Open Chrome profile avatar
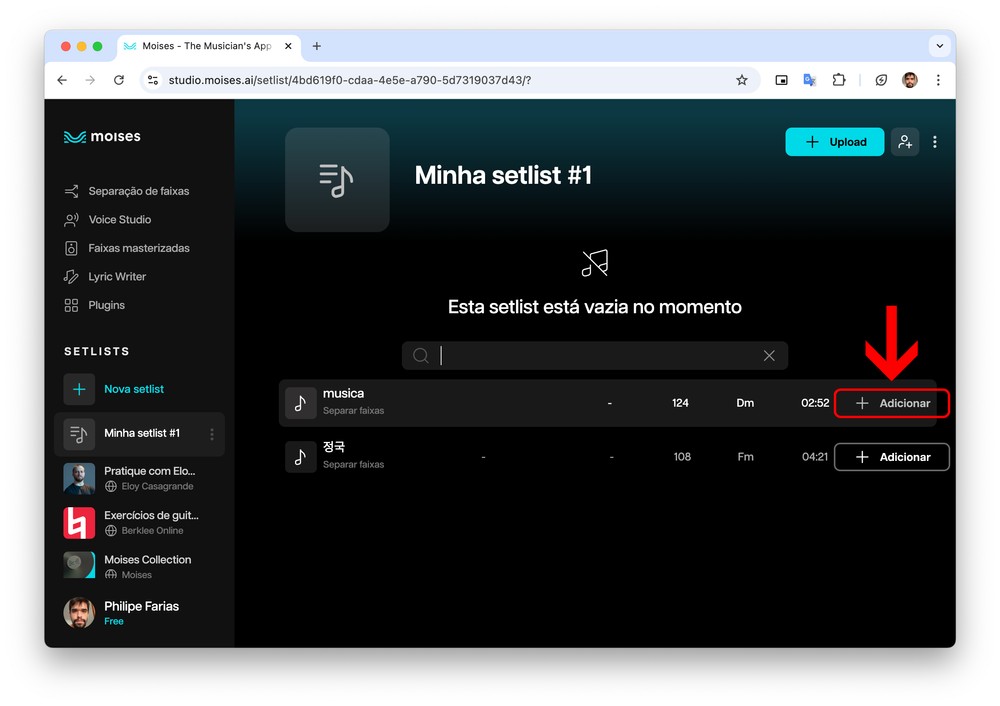1000x706 pixels. point(909,80)
